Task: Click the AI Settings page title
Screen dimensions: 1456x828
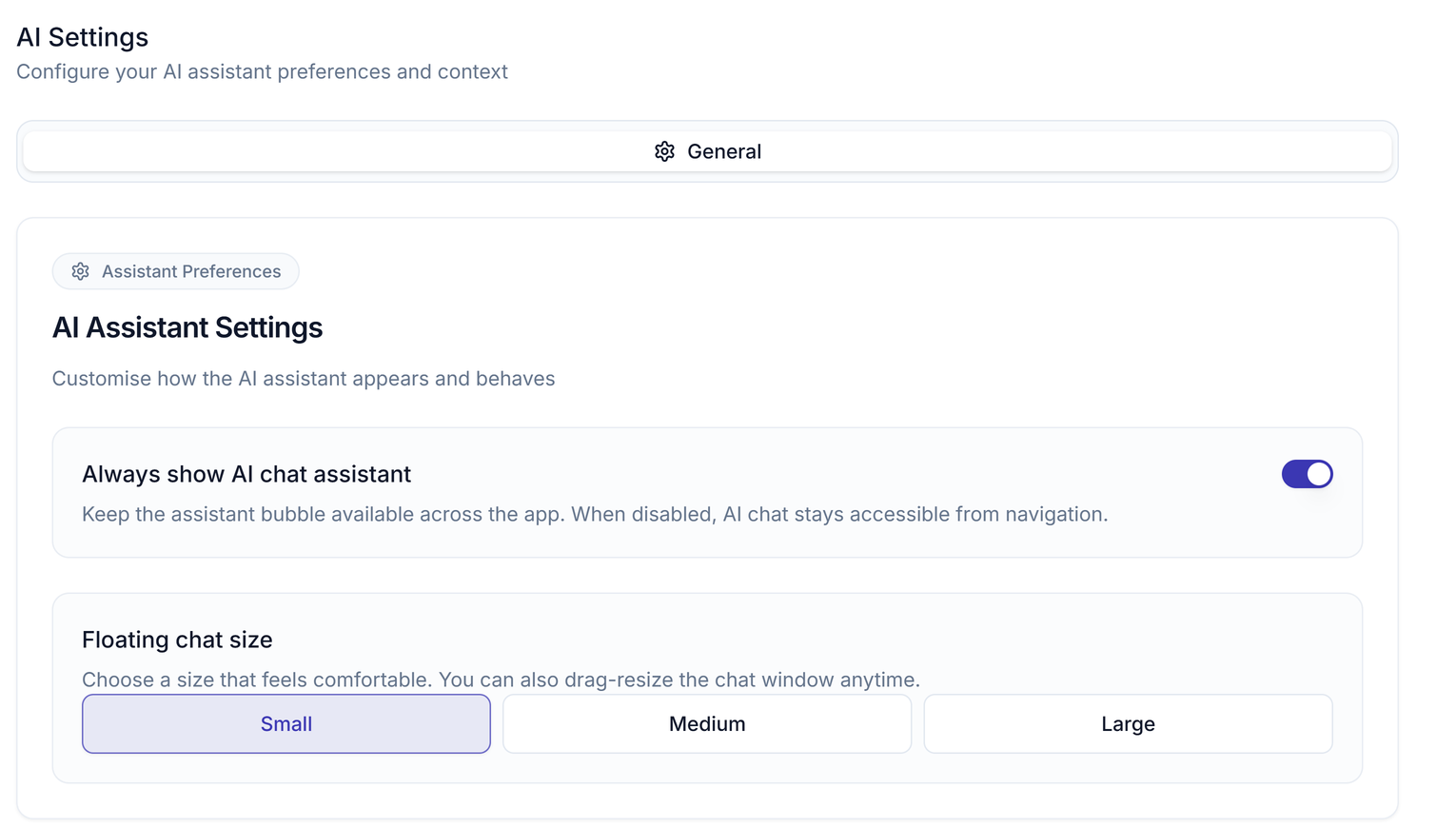Action: [83, 37]
